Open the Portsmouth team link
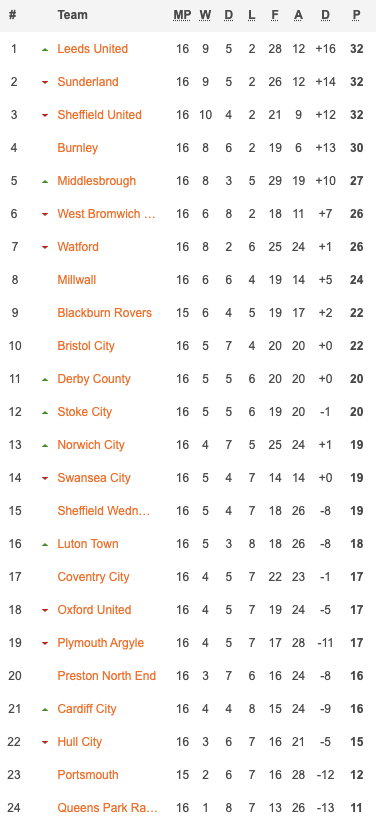The height and width of the screenshot is (824, 376). click(x=88, y=775)
